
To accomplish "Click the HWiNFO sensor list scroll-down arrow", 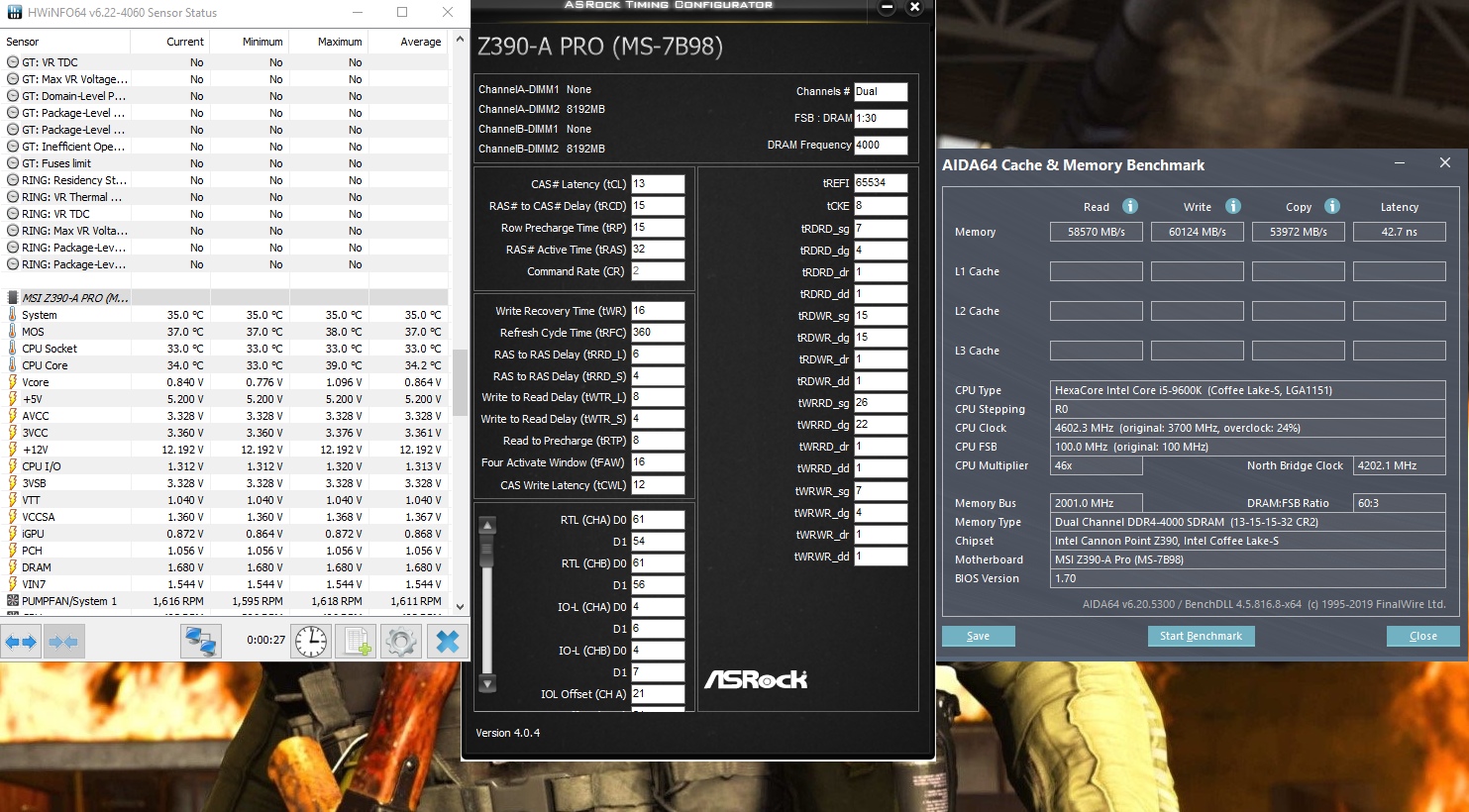I will 460,606.
